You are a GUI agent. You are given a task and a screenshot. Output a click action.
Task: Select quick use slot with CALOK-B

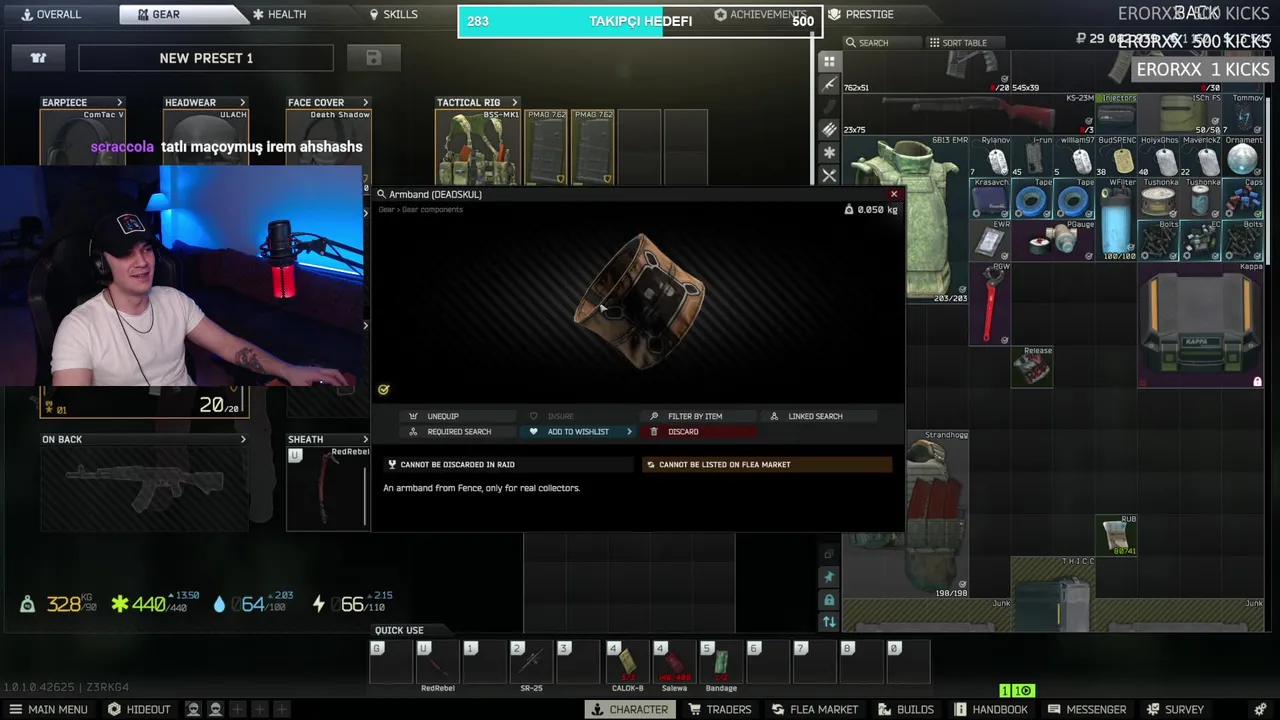(627, 662)
